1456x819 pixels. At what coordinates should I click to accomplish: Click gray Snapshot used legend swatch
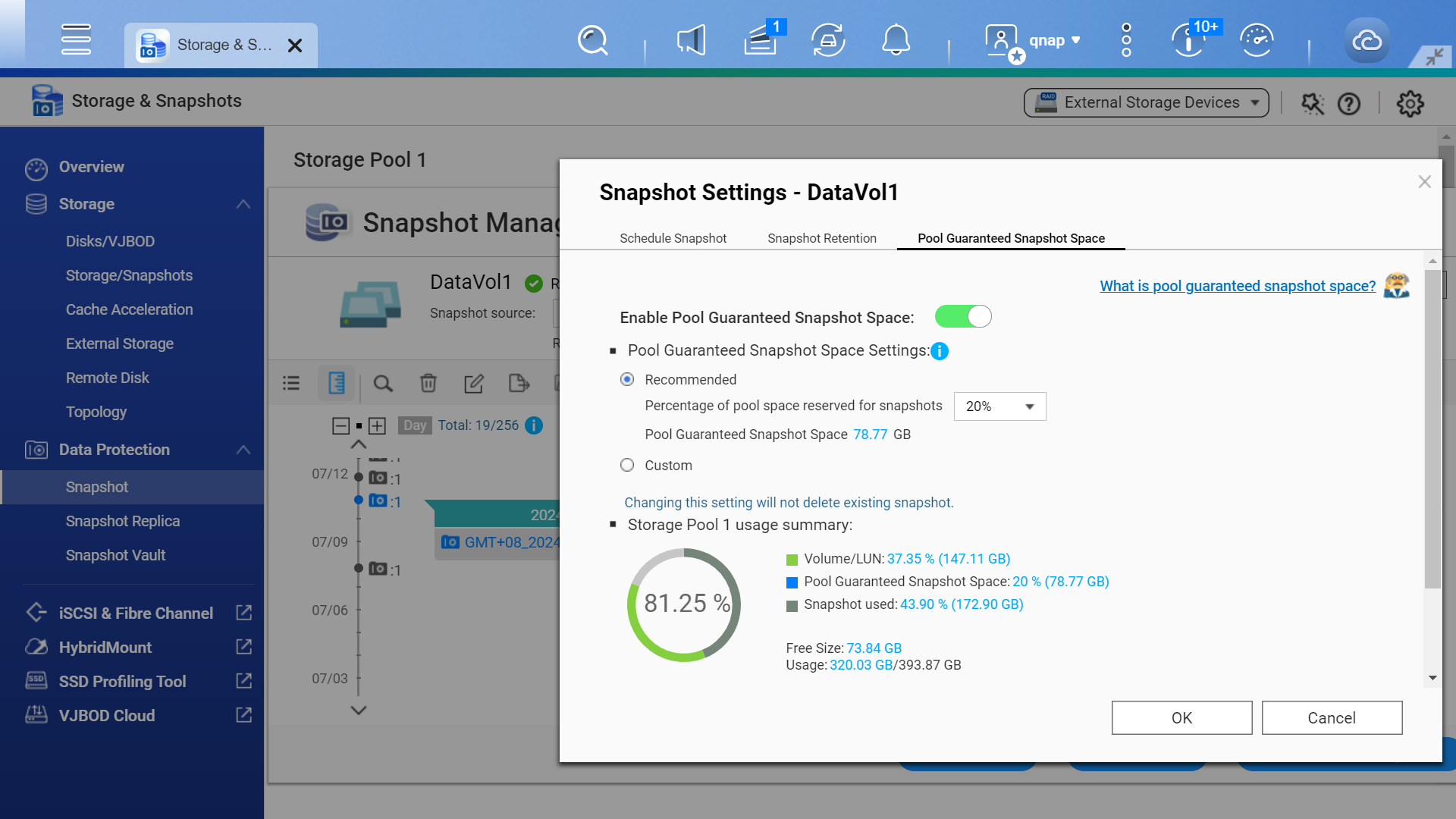coord(792,605)
